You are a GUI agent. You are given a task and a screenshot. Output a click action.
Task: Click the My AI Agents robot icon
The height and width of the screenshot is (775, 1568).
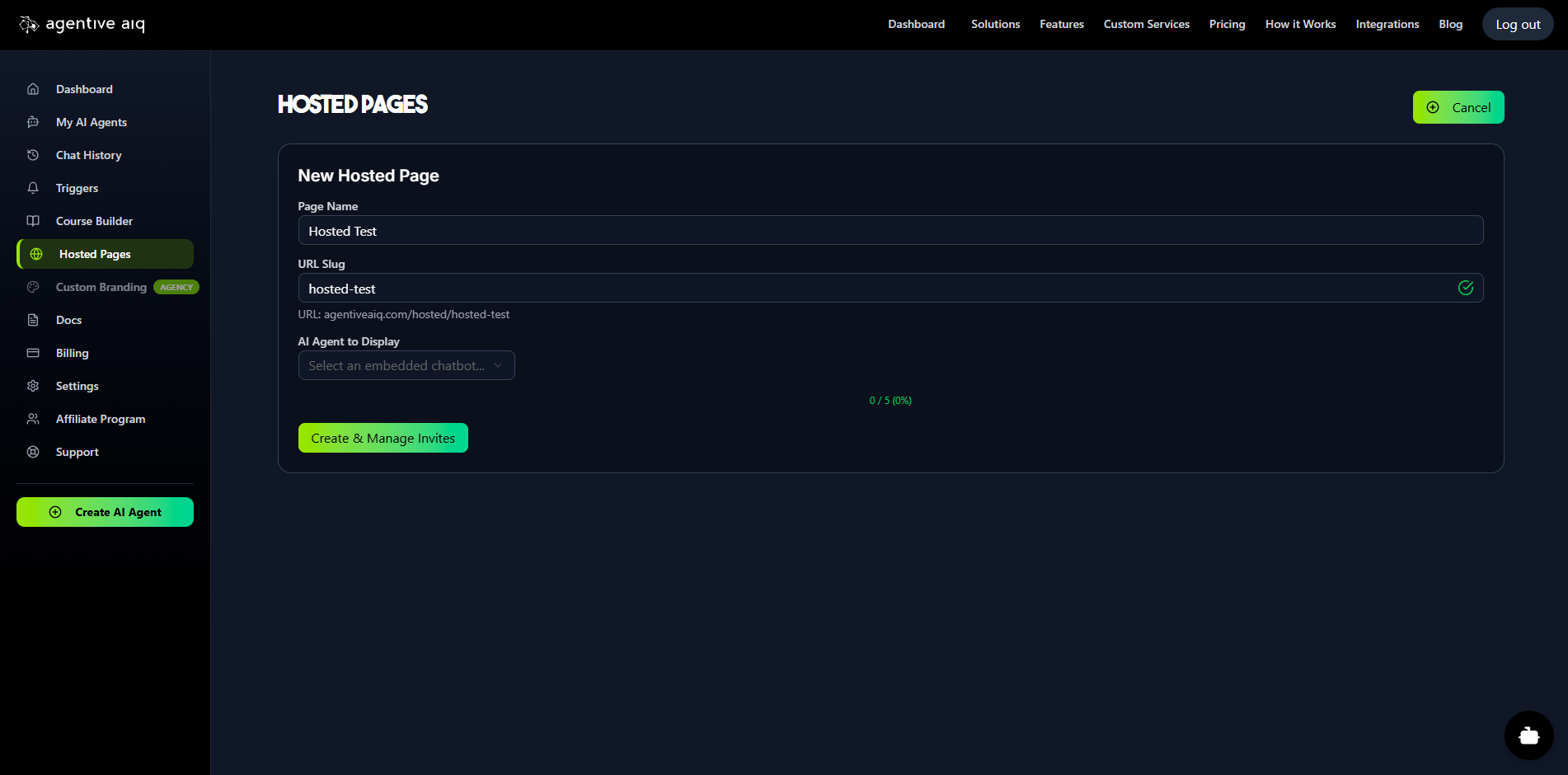[x=33, y=122]
